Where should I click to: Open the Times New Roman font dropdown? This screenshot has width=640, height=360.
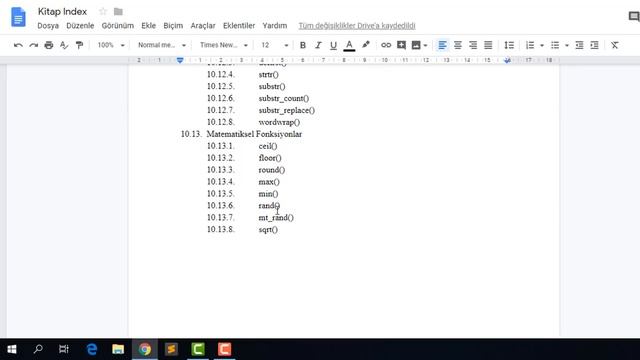click(224, 45)
